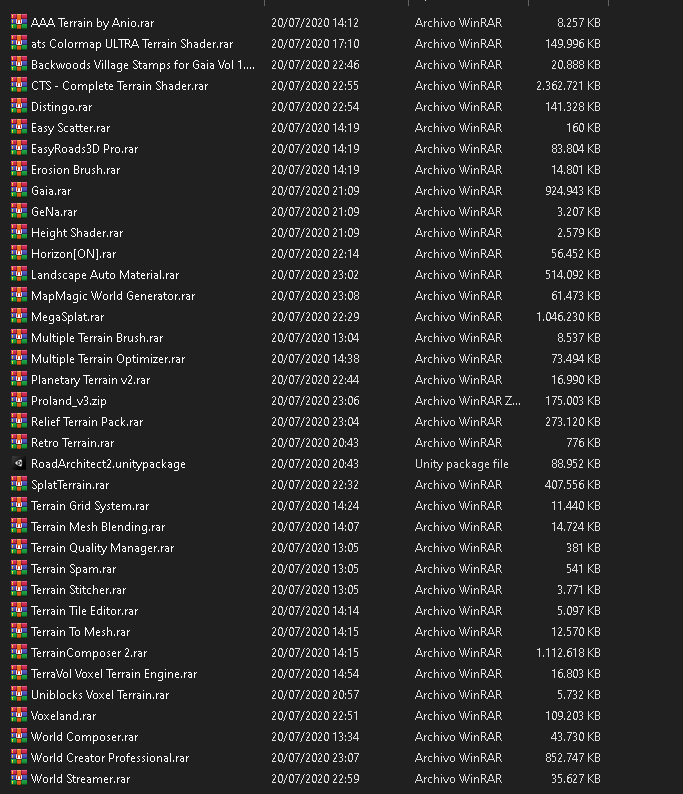Click the WinRAR icon beside MegaSplat.rar
Screen dimensions: 683x794
19,316
